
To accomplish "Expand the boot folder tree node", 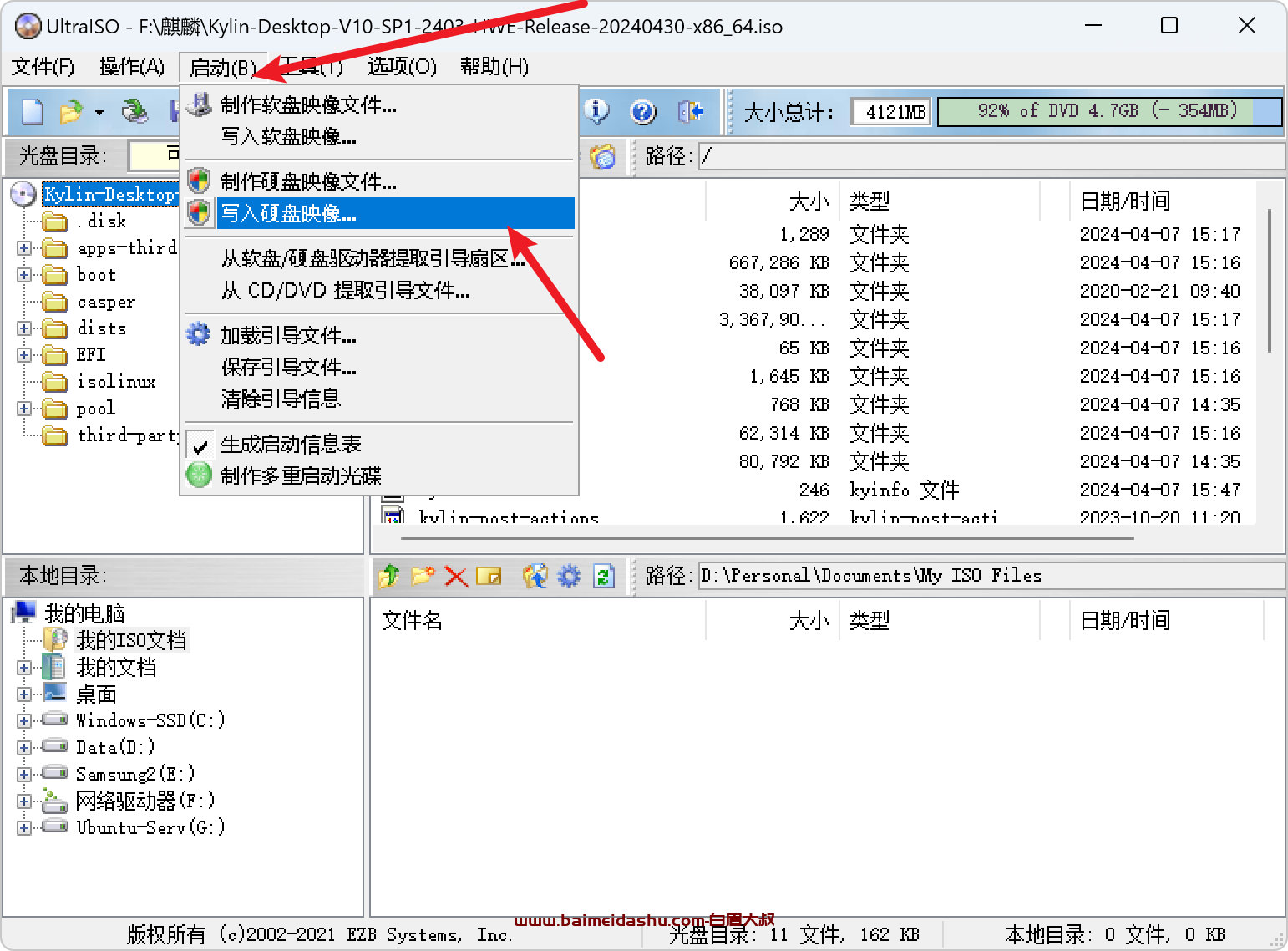I will [x=24, y=275].
